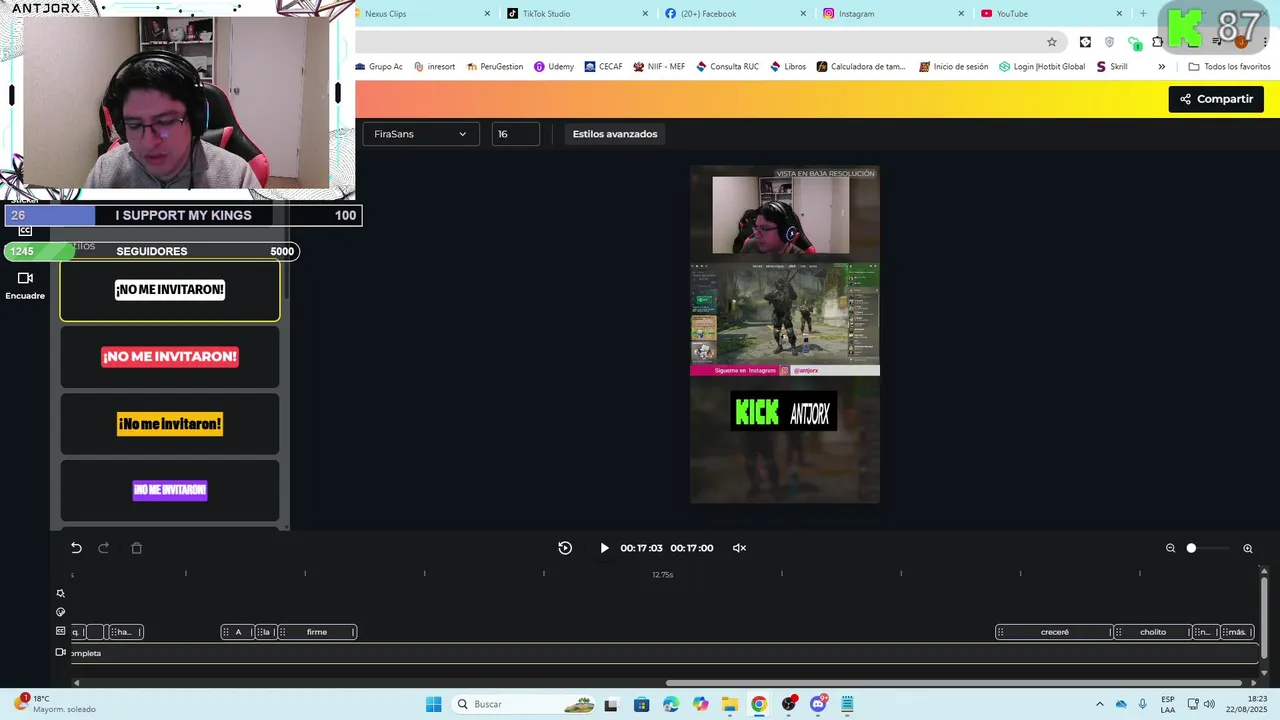Click the left arrow of the timeline scrollbar

(76, 683)
